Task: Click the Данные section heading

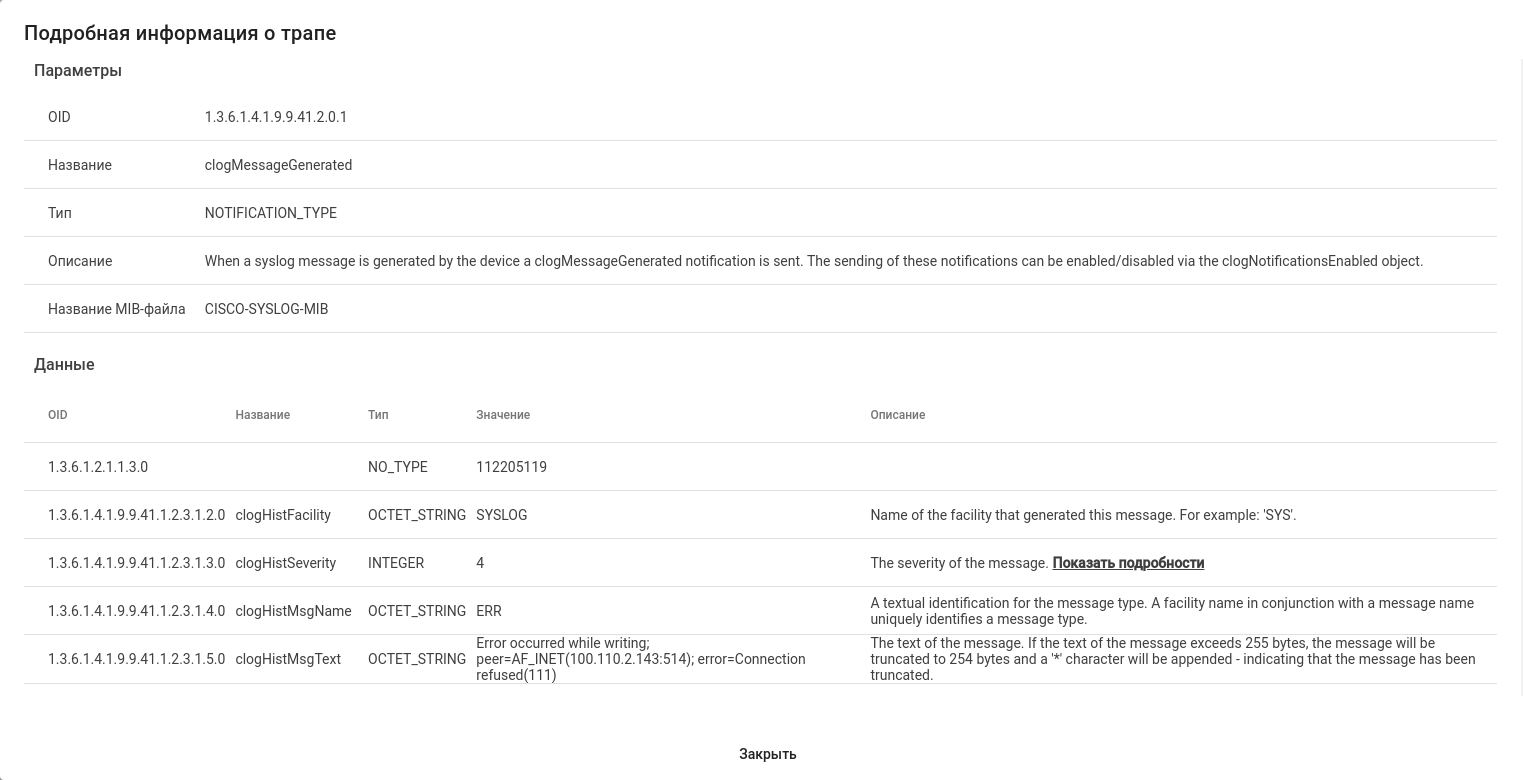Action: (x=64, y=364)
